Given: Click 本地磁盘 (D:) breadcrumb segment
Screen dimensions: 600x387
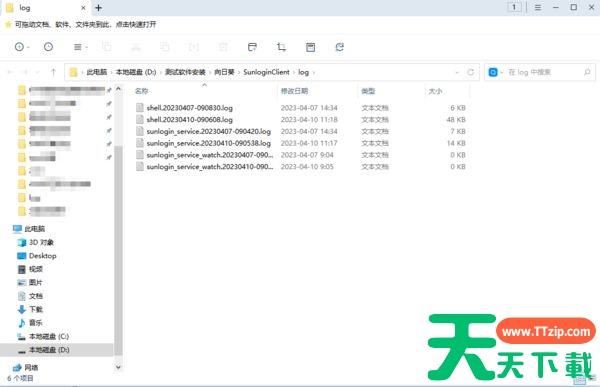Looking at the screenshot, I should click(136, 72).
